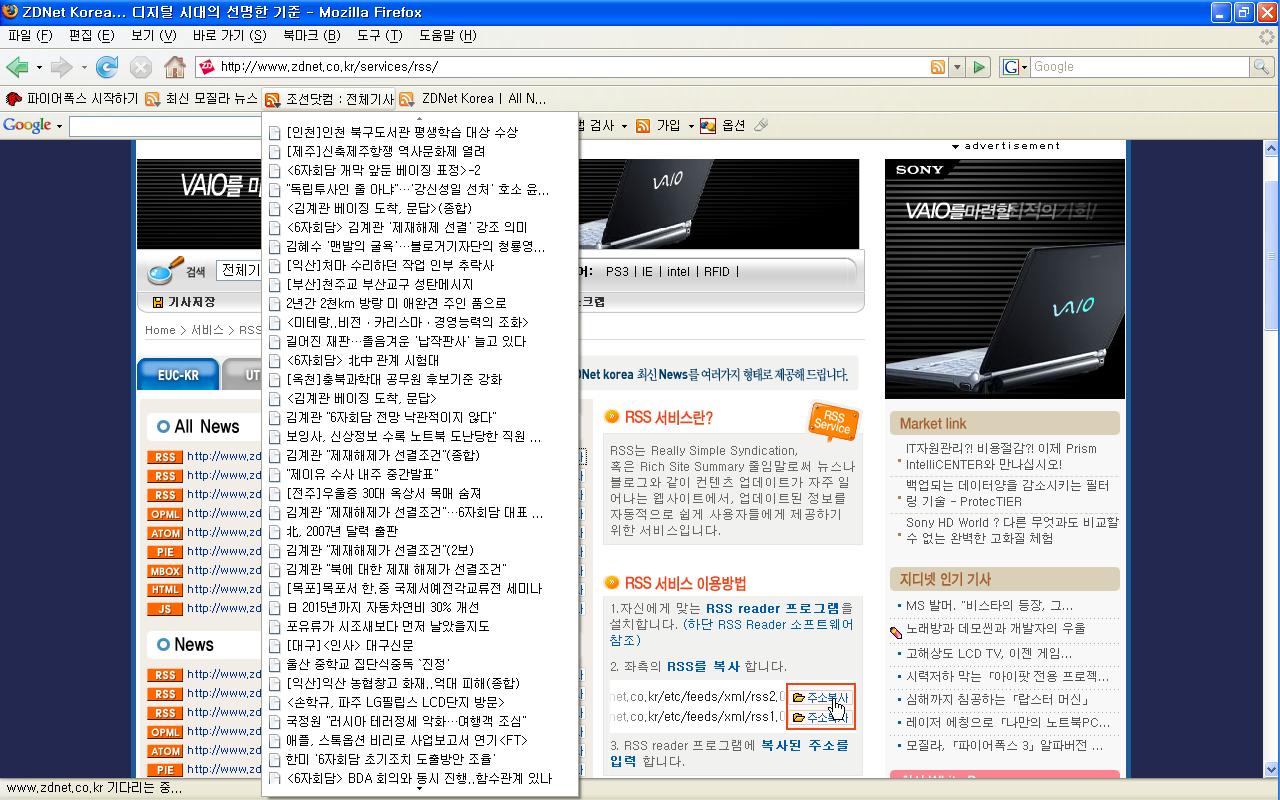This screenshot has height=800, width=1280.
Task: Click the Google toolbar 옵션 icon
Action: coord(708,125)
